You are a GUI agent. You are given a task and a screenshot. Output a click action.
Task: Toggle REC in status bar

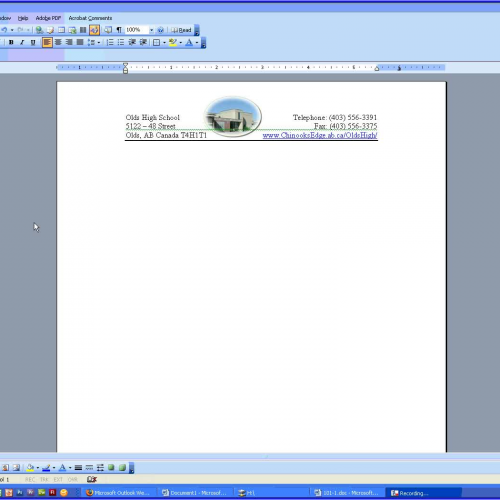point(30,480)
